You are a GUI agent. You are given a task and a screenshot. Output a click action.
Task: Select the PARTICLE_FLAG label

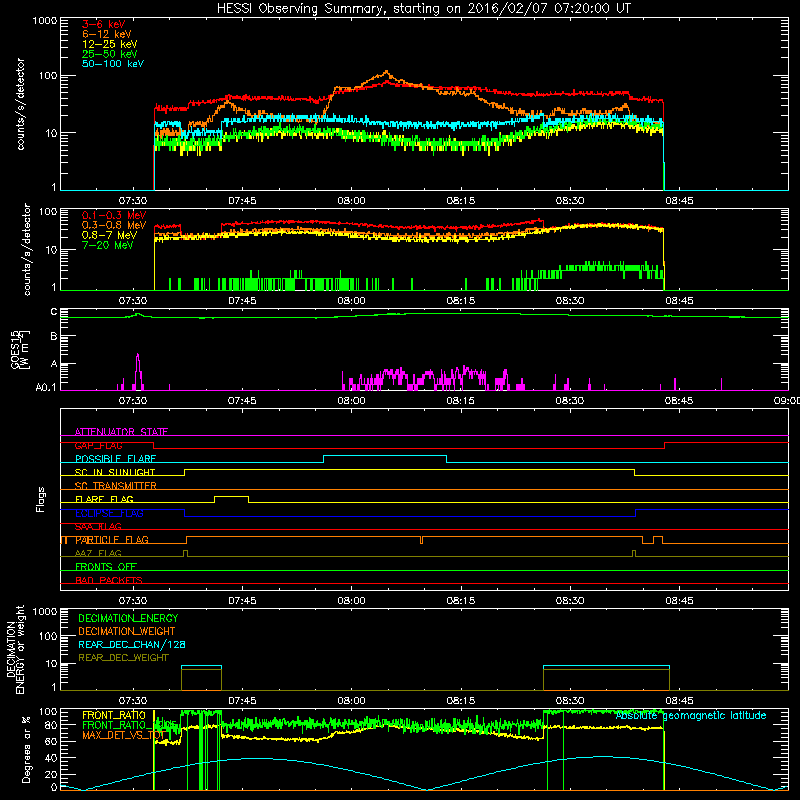[112, 540]
